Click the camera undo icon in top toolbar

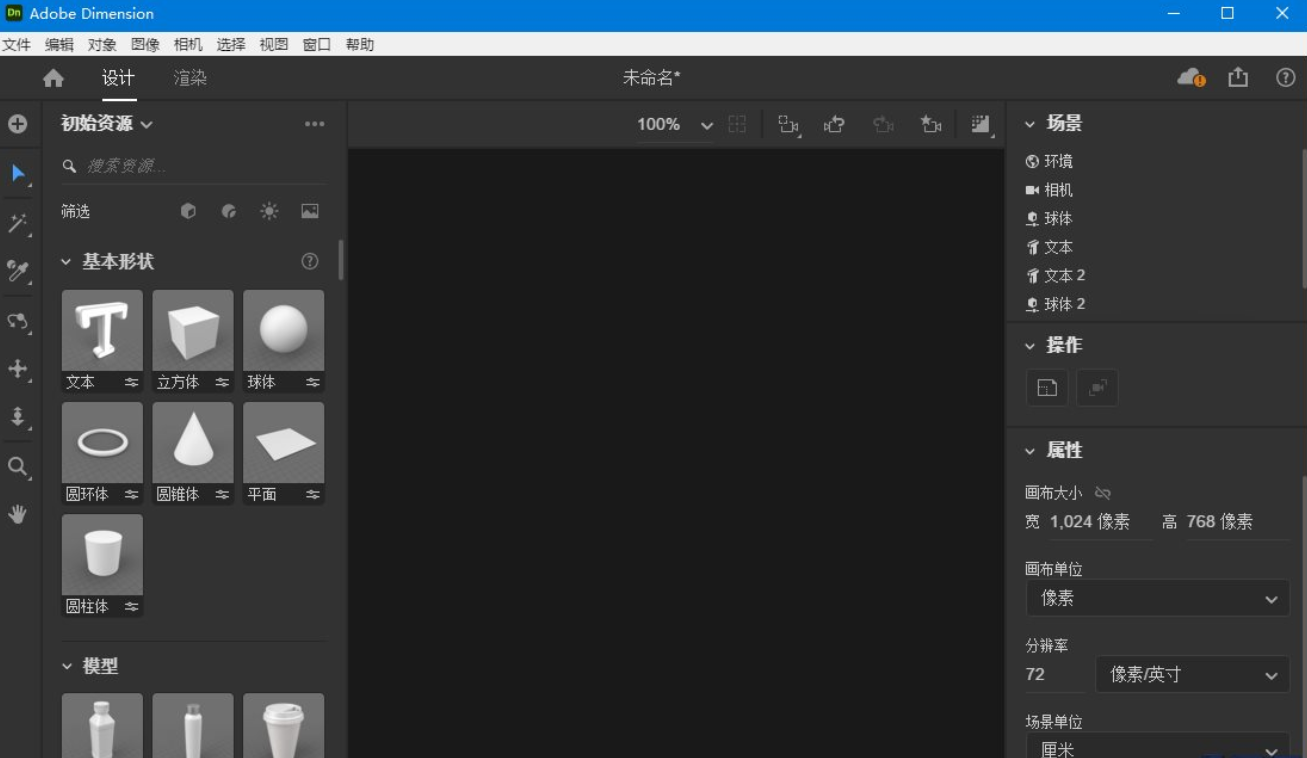click(835, 124)
